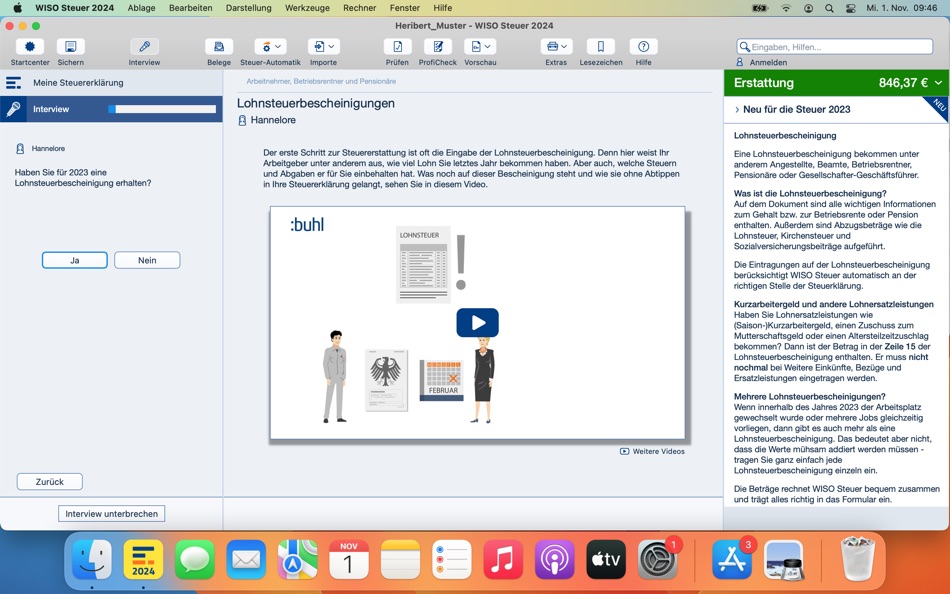950x594 pixels.
Task: Open System Settings from the Dock
Action: click(x=657, y=559)
